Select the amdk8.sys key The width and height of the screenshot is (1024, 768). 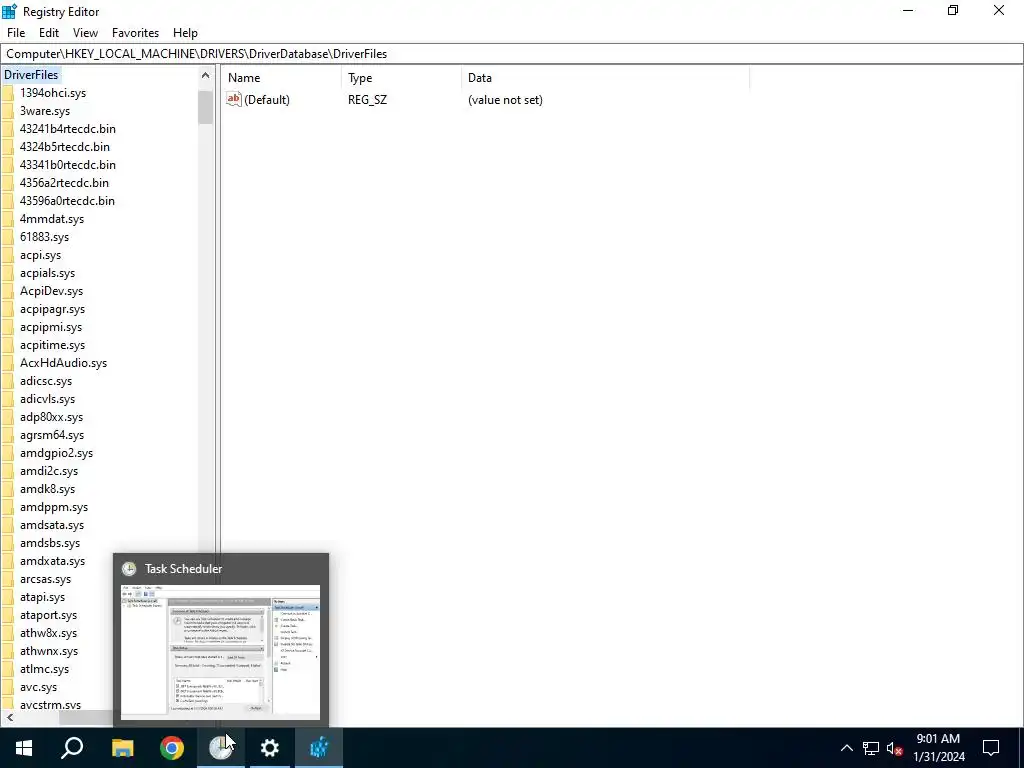[47, 489]
